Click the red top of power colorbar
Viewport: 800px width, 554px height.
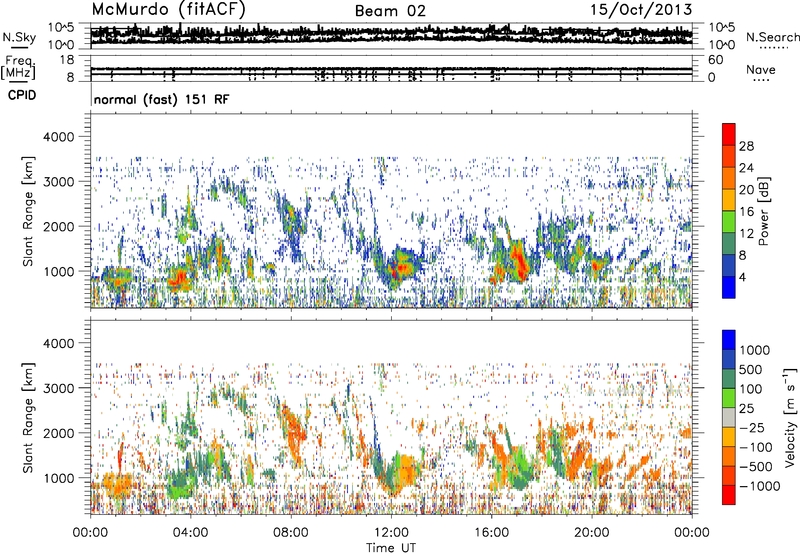click(x=729, y=134)
